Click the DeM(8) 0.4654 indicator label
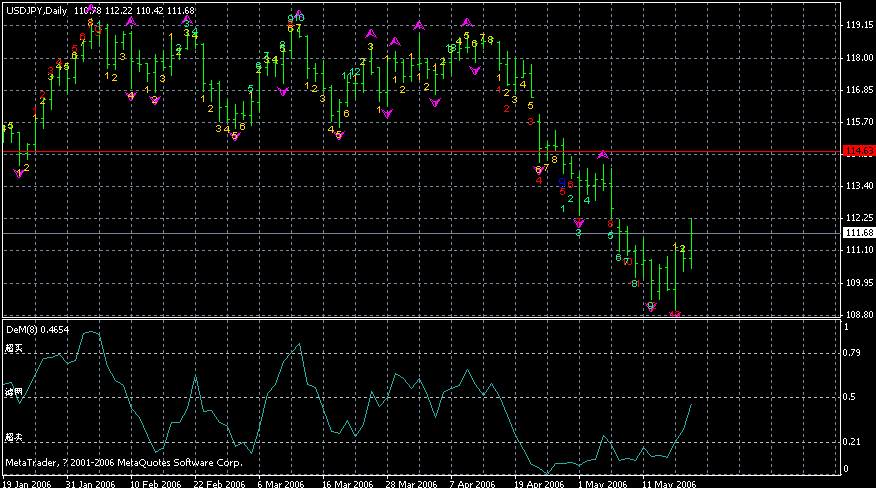 click(x=36, y=328)
